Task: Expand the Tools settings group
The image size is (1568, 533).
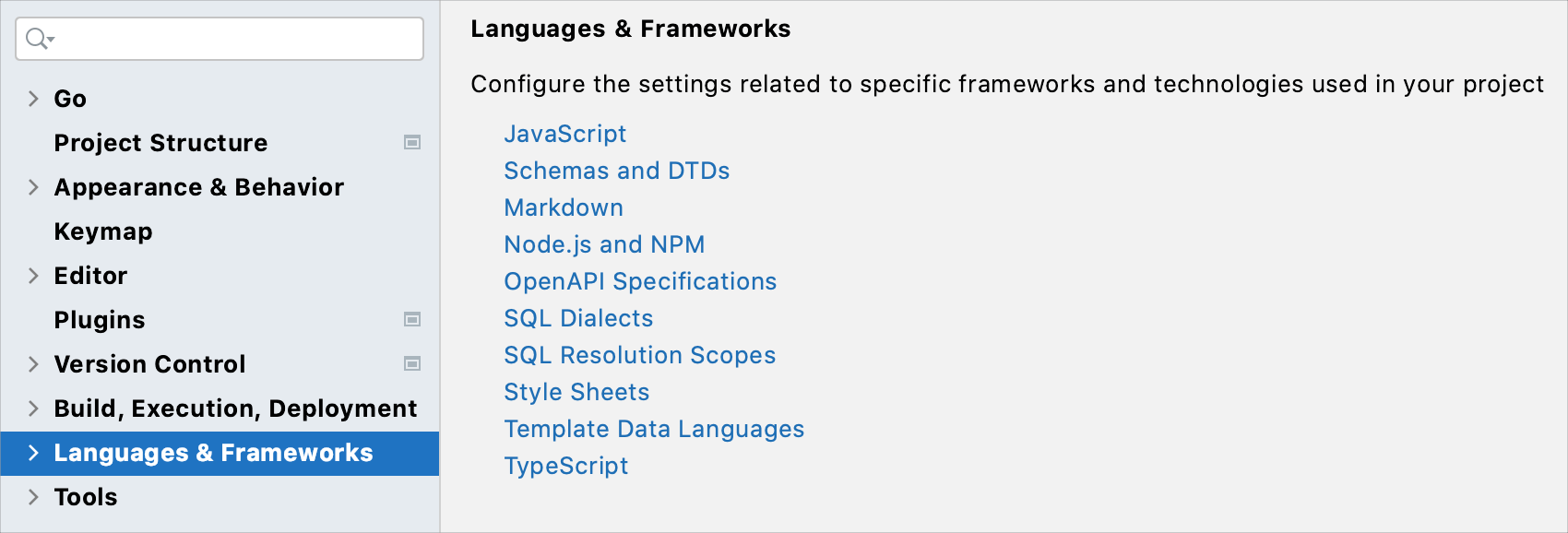Action: click(32, 497)
